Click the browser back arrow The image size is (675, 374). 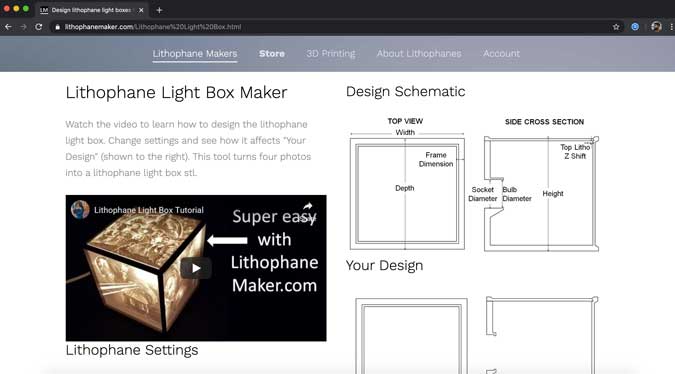(8, 27)
